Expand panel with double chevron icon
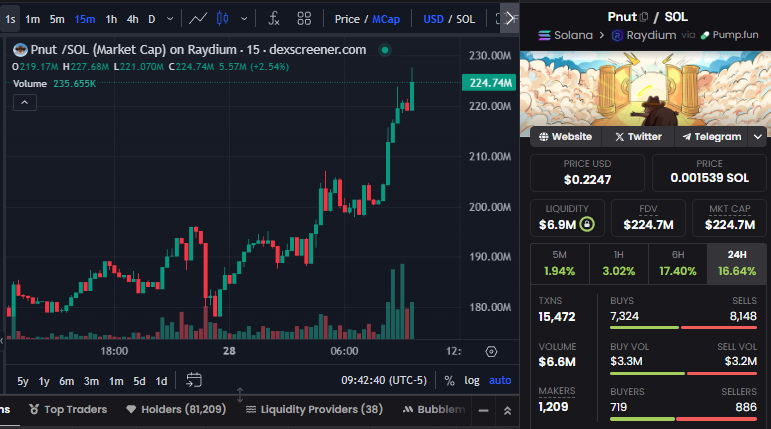The width and height of the screenshot is (771, 429). [507, 410]
